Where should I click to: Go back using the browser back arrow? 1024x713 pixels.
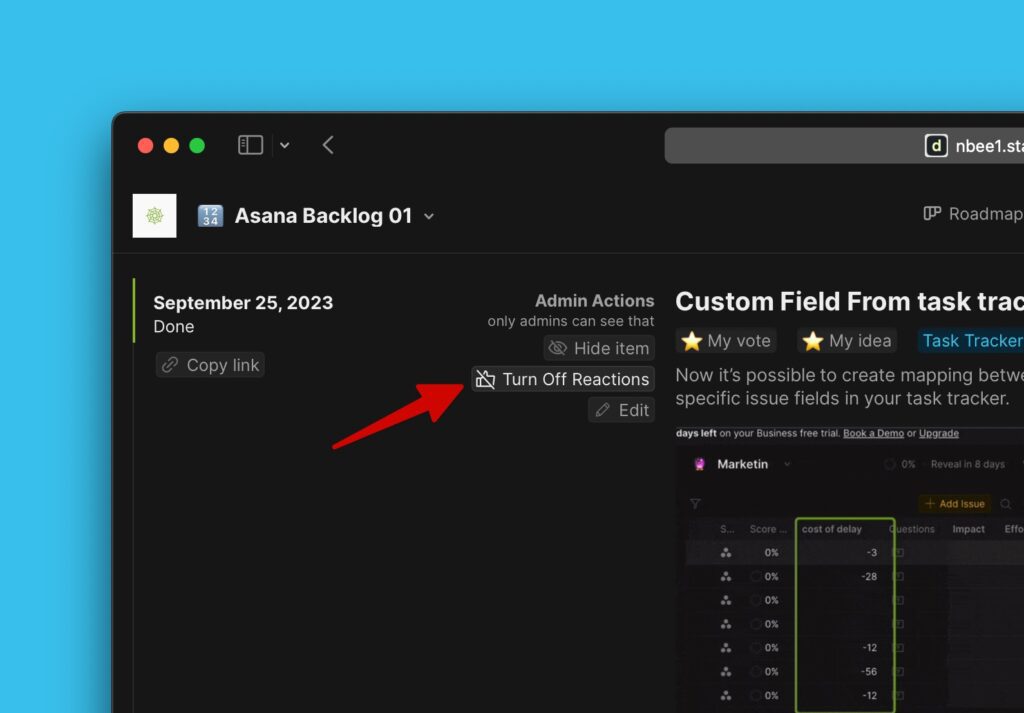pyautogui.click(x=328, y=145)
